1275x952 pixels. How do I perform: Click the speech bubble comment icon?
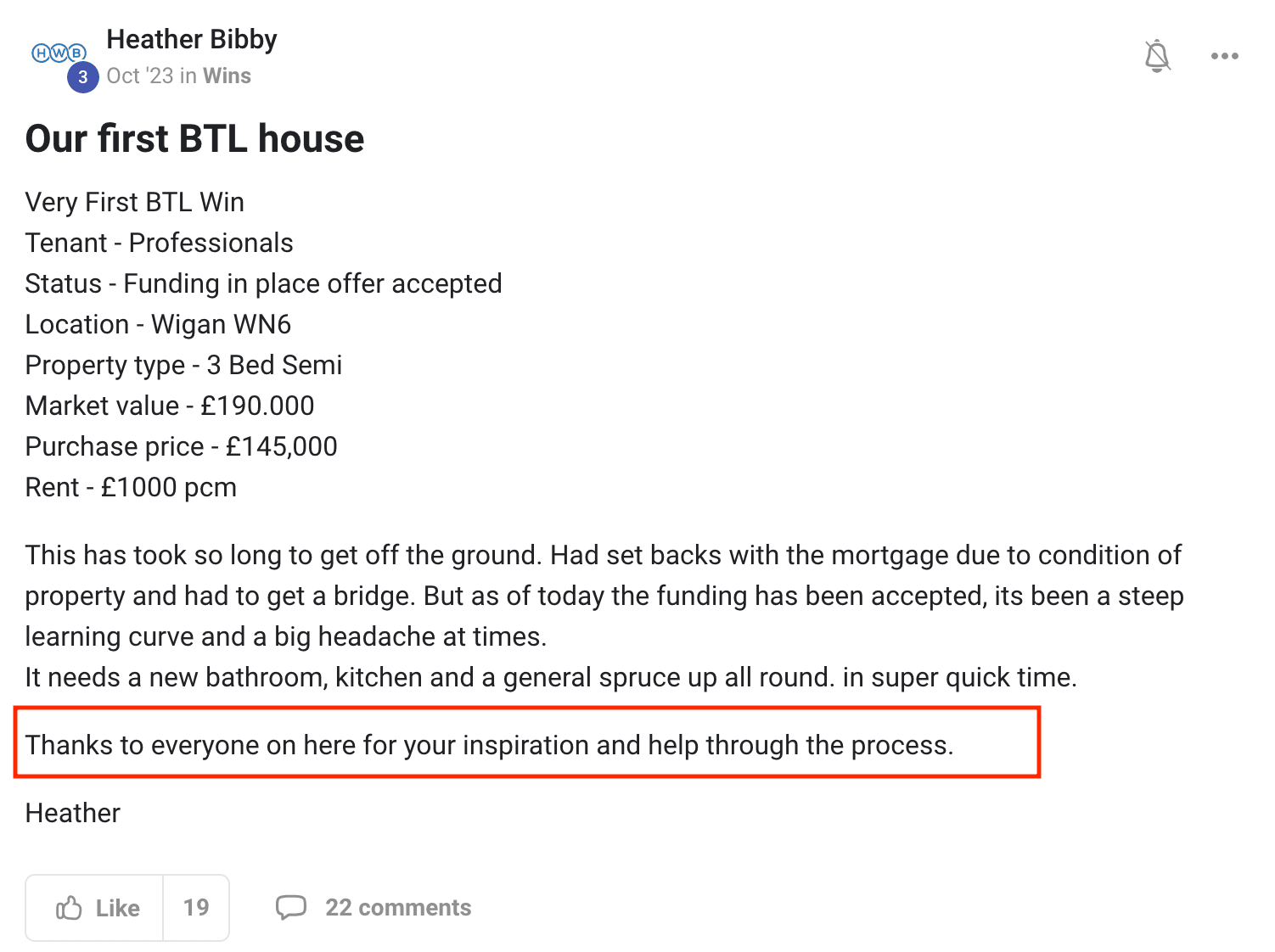pyautogui.click(x=290, y=907)
